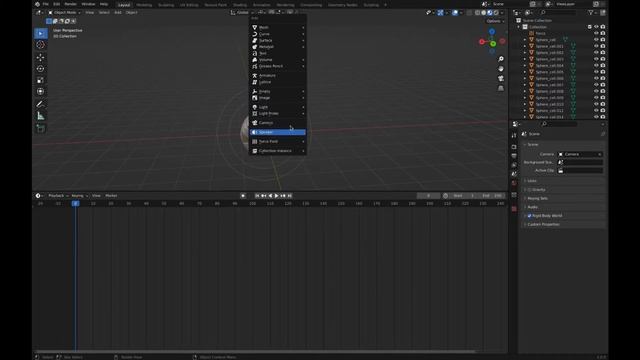Select the Rotate tool
Viewport: 640px width, 360px height.
pos(40,69)
